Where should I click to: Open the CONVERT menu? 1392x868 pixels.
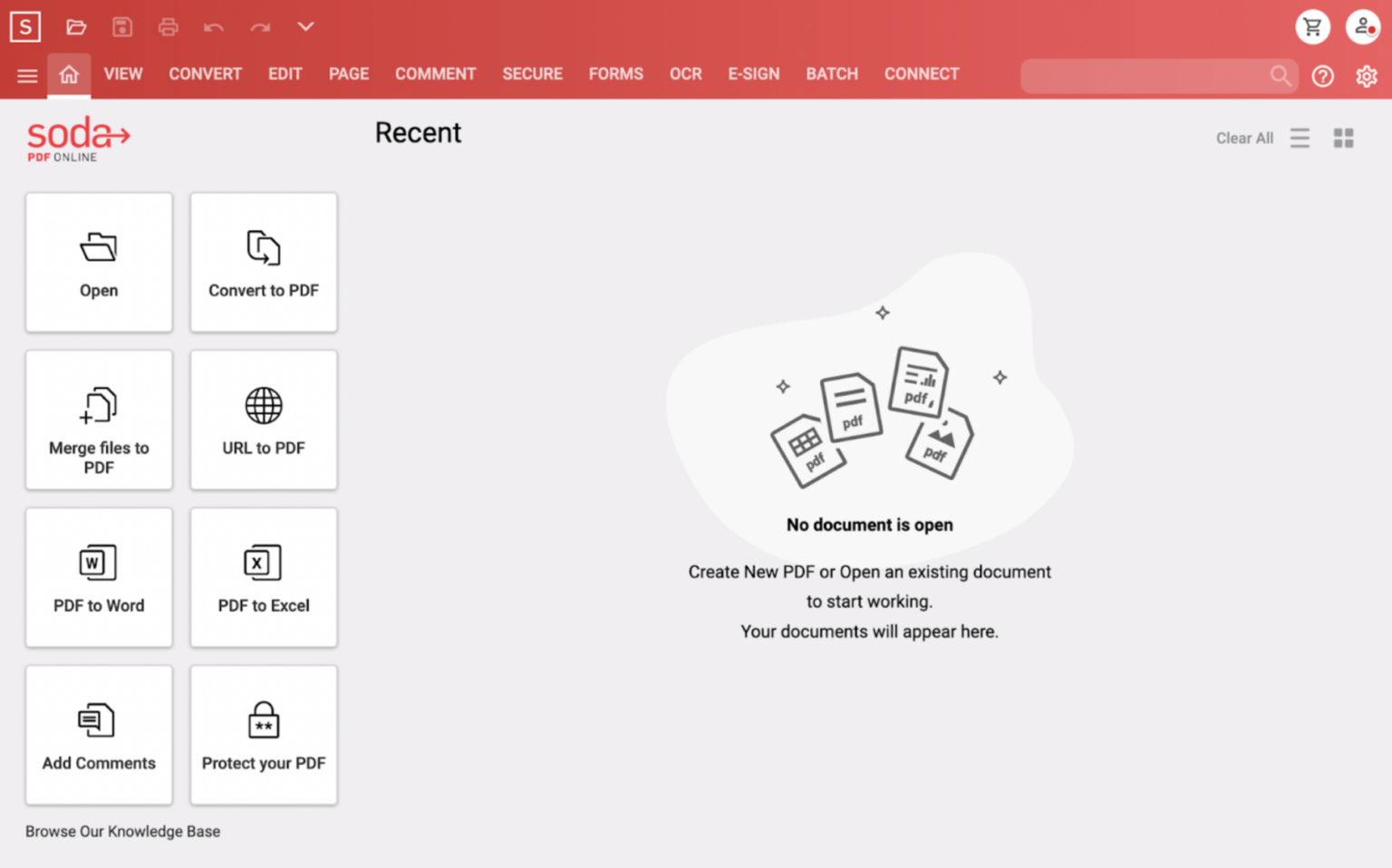pyautogui.click(x=205, y=74)
